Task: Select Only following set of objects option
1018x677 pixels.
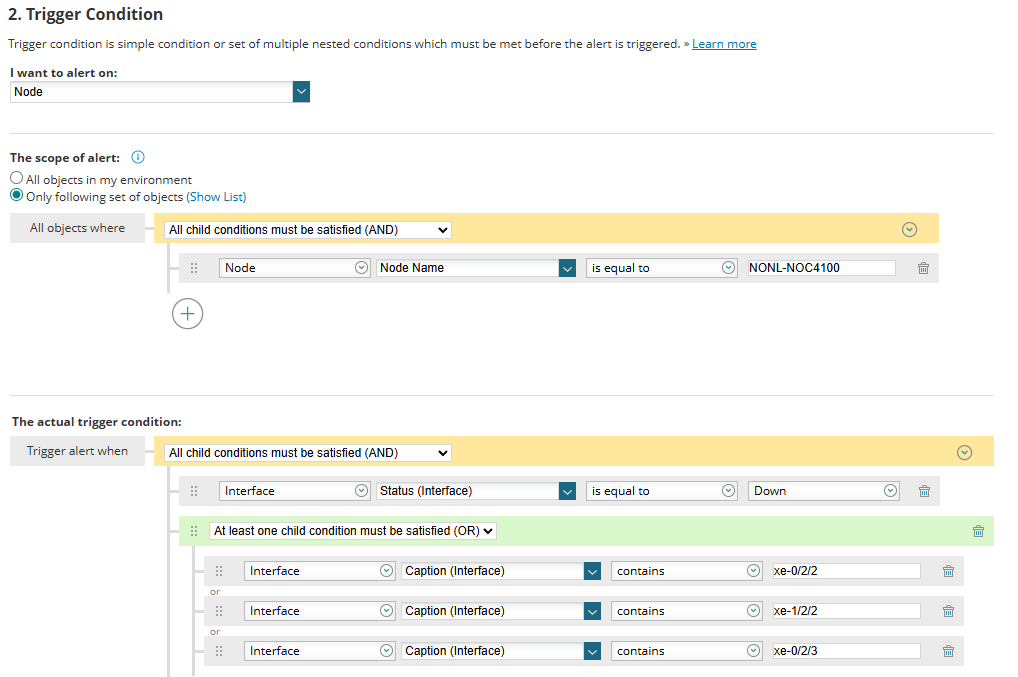Action: coord(16,195)
